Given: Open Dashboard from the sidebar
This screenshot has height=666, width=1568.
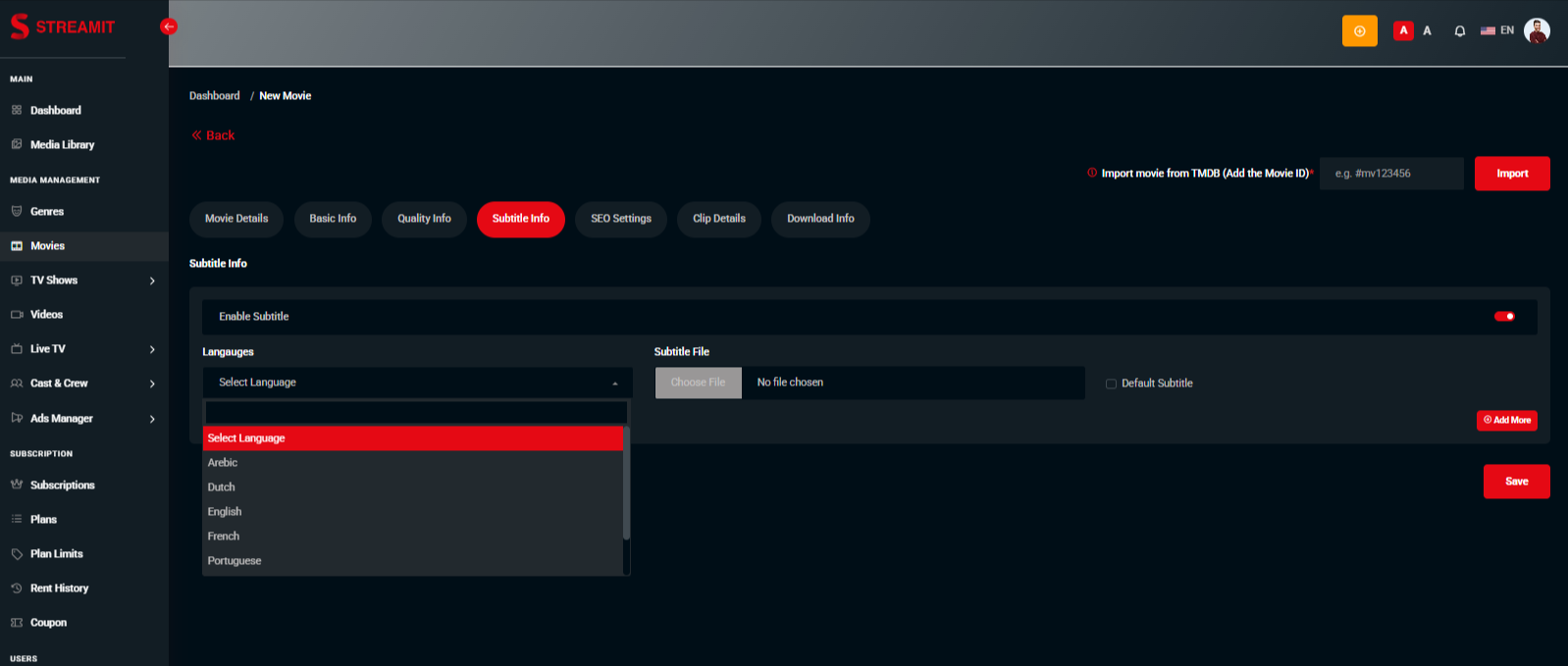Looking at the screenshot, I should click(55, 111).
